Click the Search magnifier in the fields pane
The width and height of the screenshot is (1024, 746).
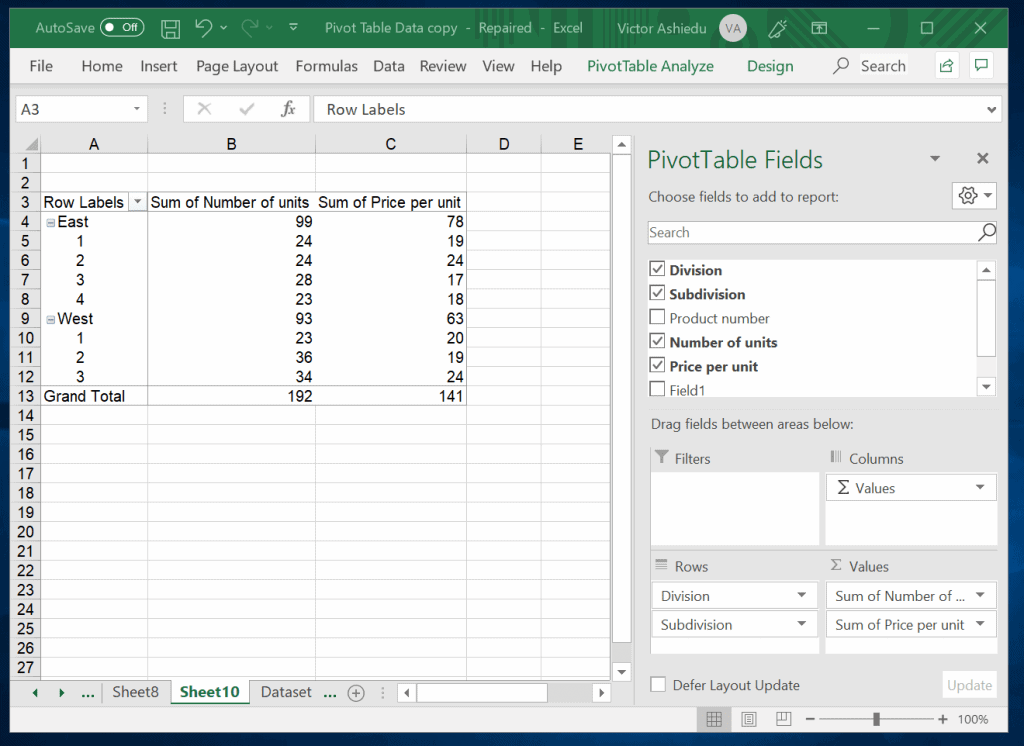986,232
